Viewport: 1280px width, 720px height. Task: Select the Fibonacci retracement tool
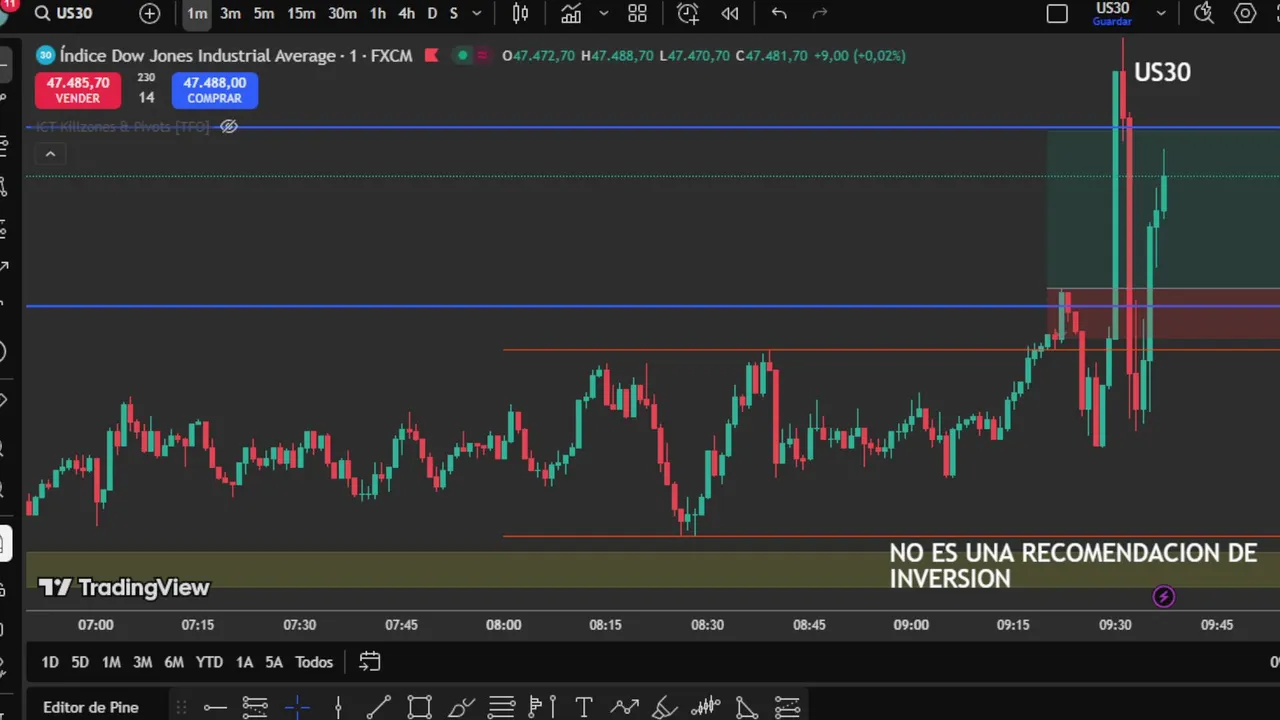(255, 707)
